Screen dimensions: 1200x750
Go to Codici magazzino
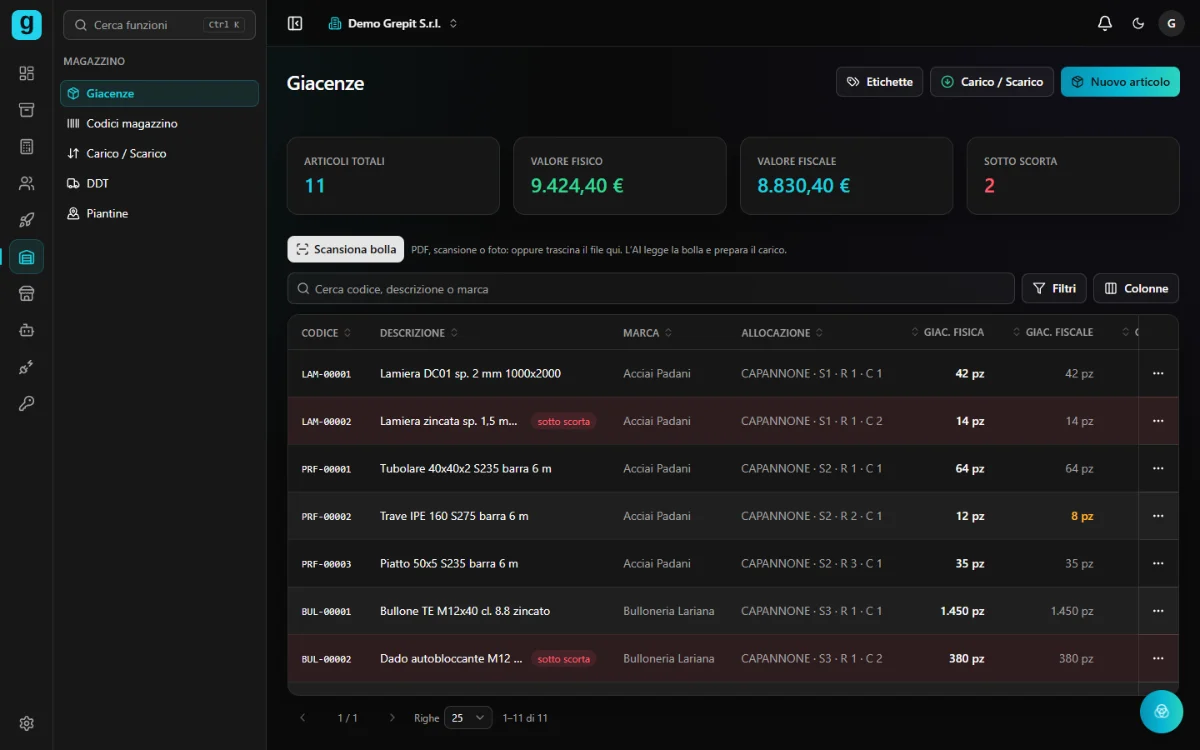pyautogui.click(x=160, y=123)
